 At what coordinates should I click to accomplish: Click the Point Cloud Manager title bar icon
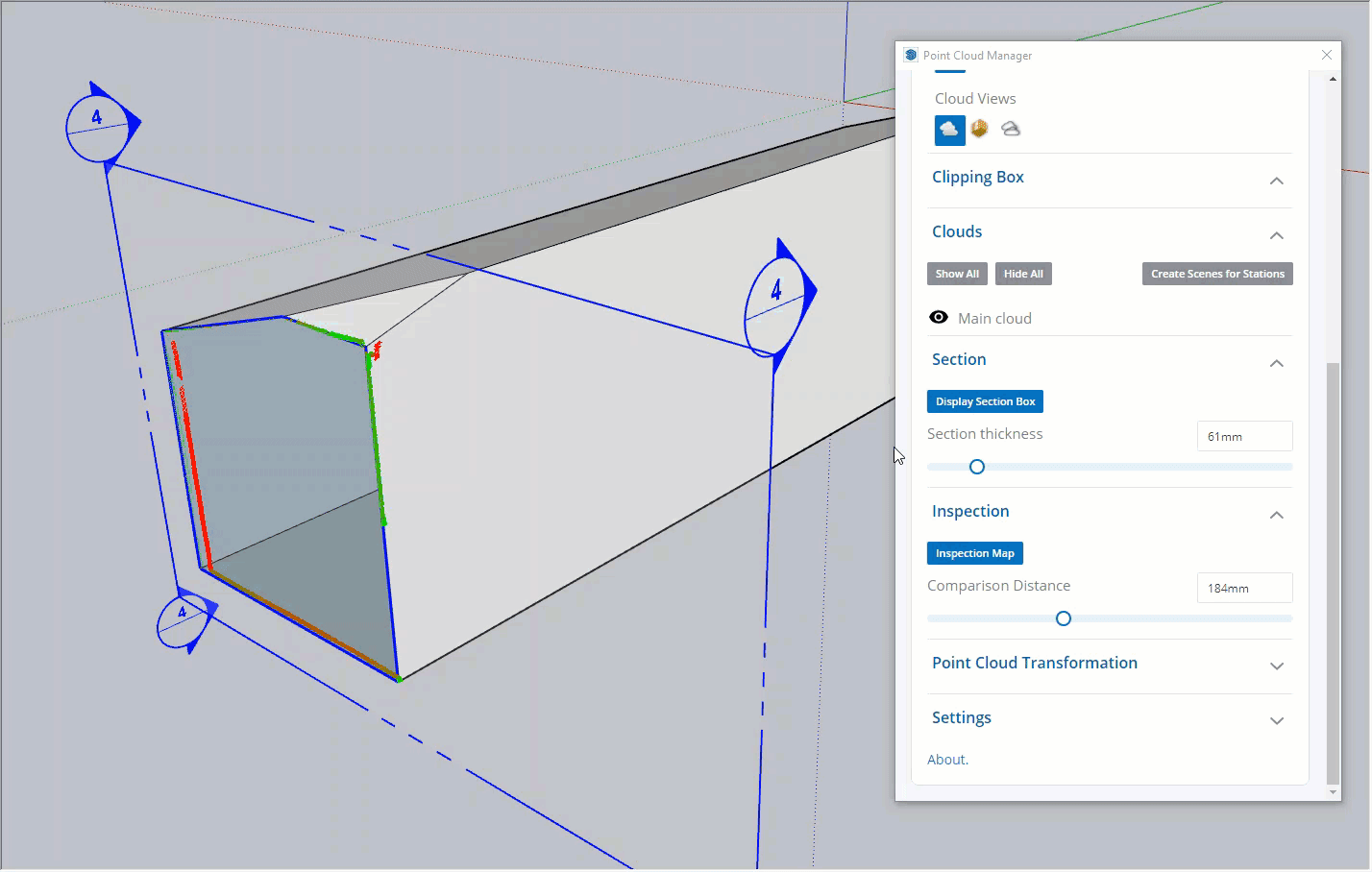(x=910, y=55)
